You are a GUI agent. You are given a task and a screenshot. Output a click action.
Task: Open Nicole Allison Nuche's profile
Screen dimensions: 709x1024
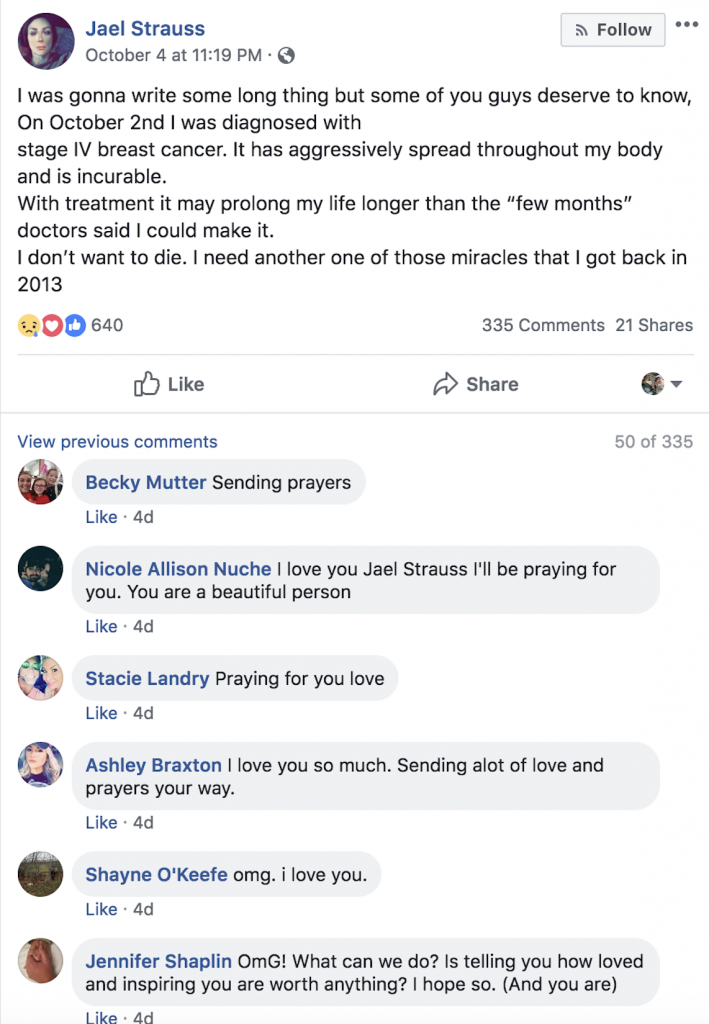[x=177, y=568]
